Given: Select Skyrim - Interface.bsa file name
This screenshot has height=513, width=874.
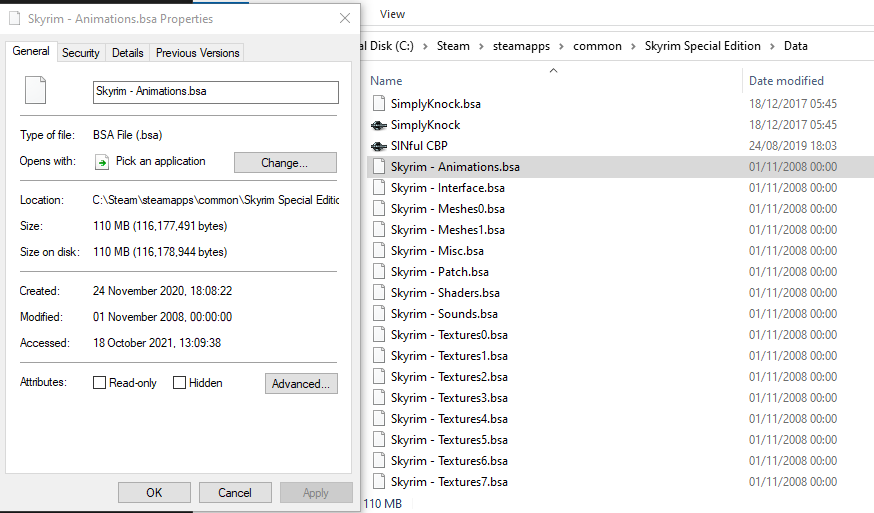Looking at the screenshot, I should point(448,188).
